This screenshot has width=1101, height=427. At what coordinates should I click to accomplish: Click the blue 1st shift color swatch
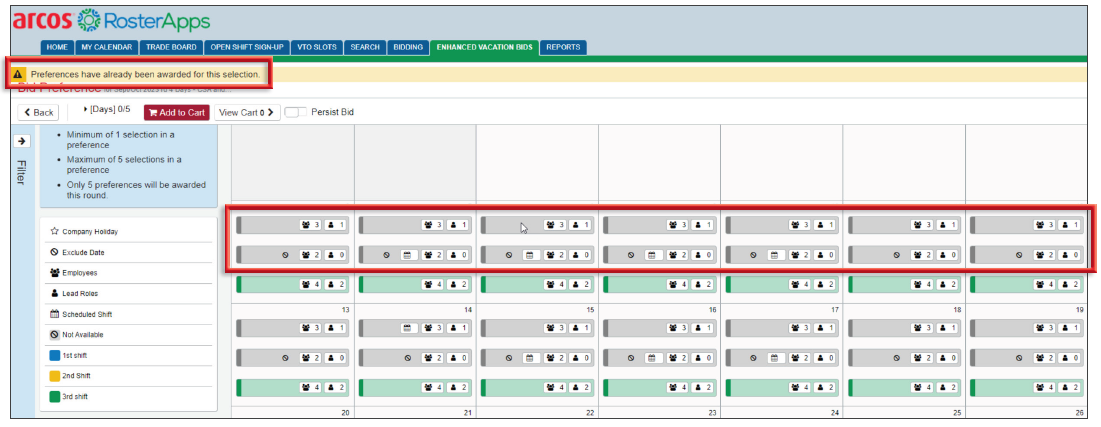tap(54, 355)
